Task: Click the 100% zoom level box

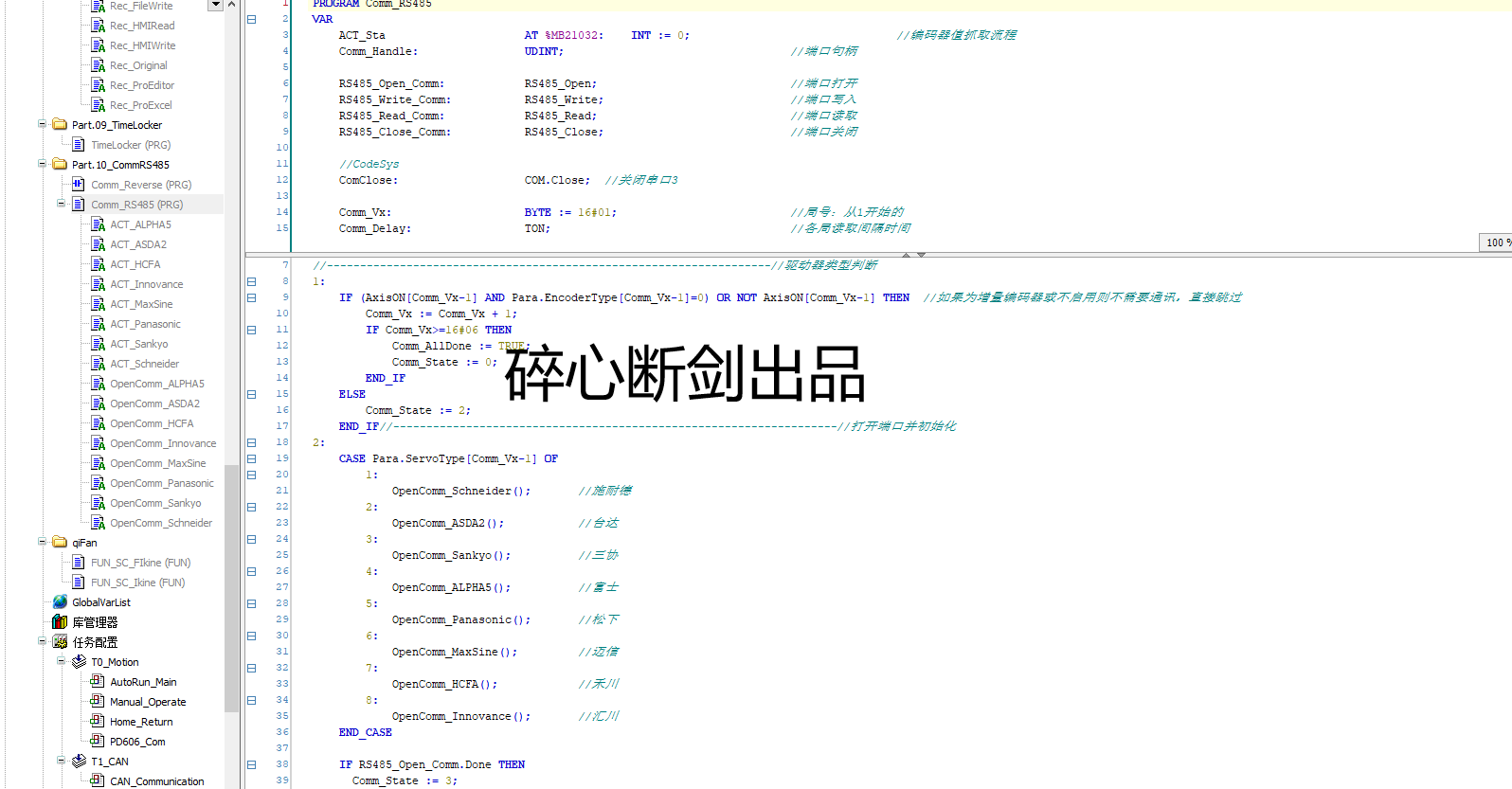Action: coord(1496,242)
